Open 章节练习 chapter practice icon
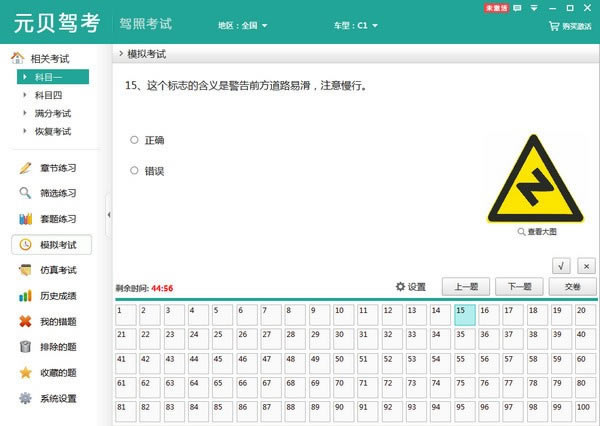The width and height of the screenshot is (600, 426). click(25, 167)
